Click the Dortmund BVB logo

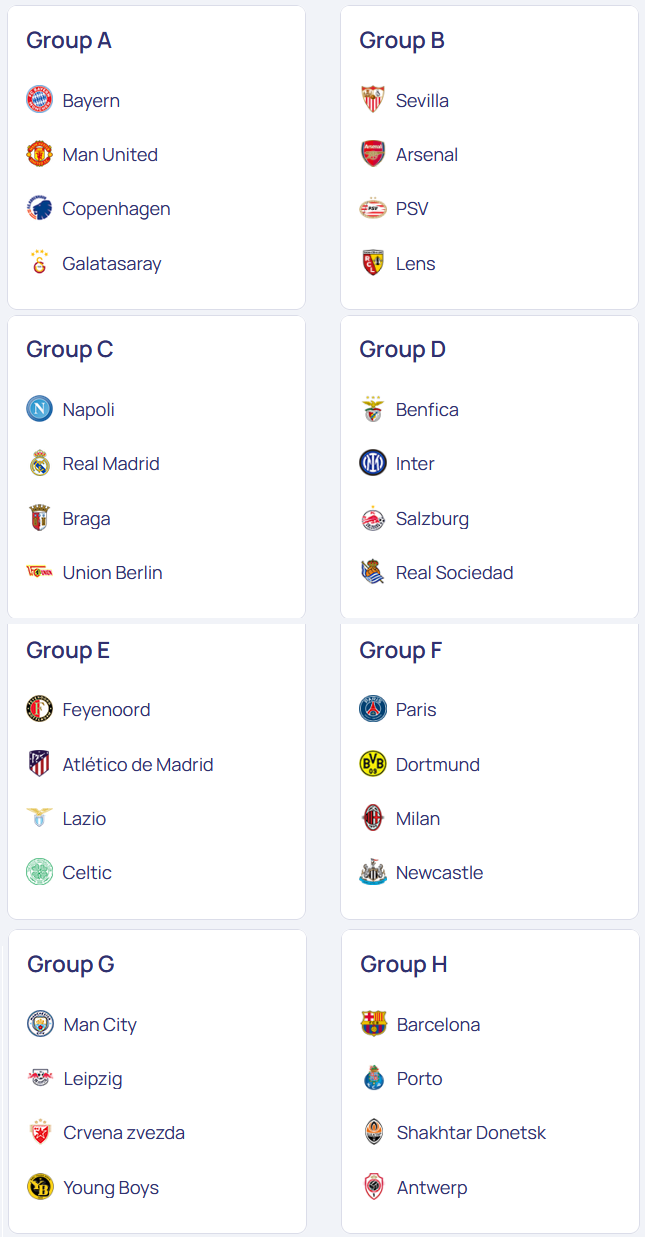[x=373, y=764]
